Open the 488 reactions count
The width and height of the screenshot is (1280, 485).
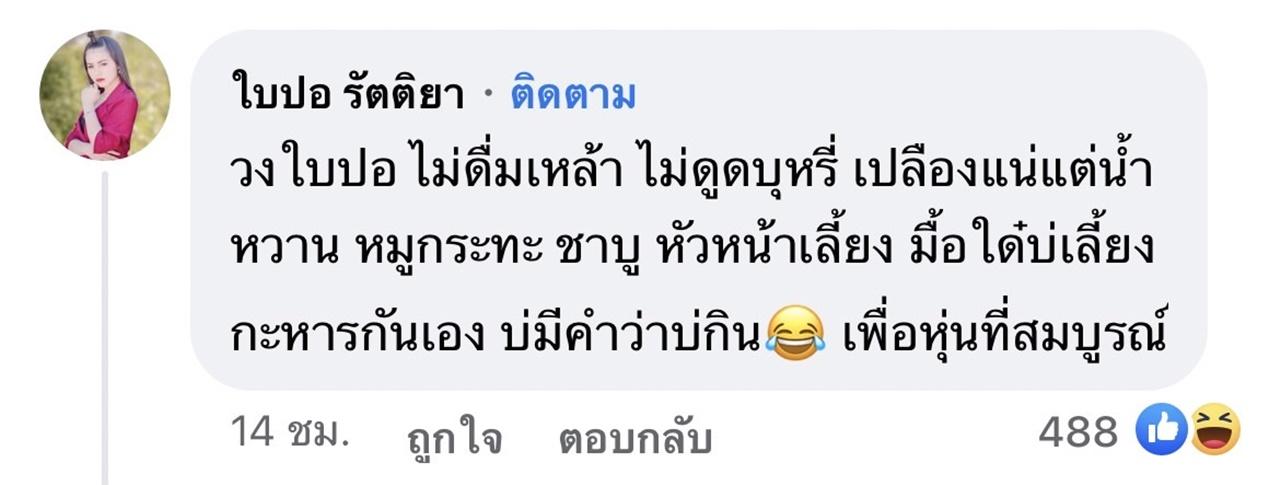pos(1078,433)
